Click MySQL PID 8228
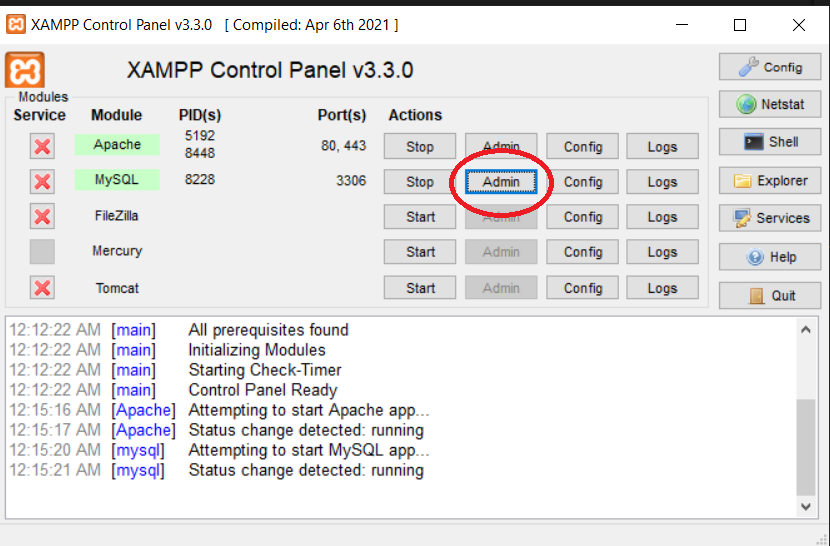Screen dimensions: 830x546 200,180
